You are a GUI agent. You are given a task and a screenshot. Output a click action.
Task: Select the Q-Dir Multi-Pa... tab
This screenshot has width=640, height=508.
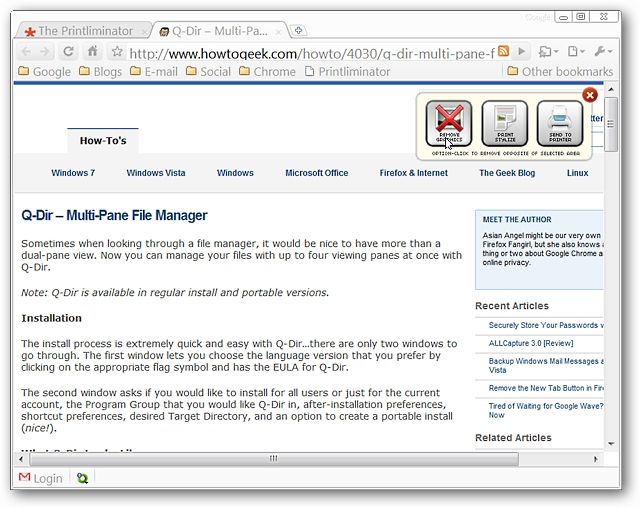(x=218, y=31)
